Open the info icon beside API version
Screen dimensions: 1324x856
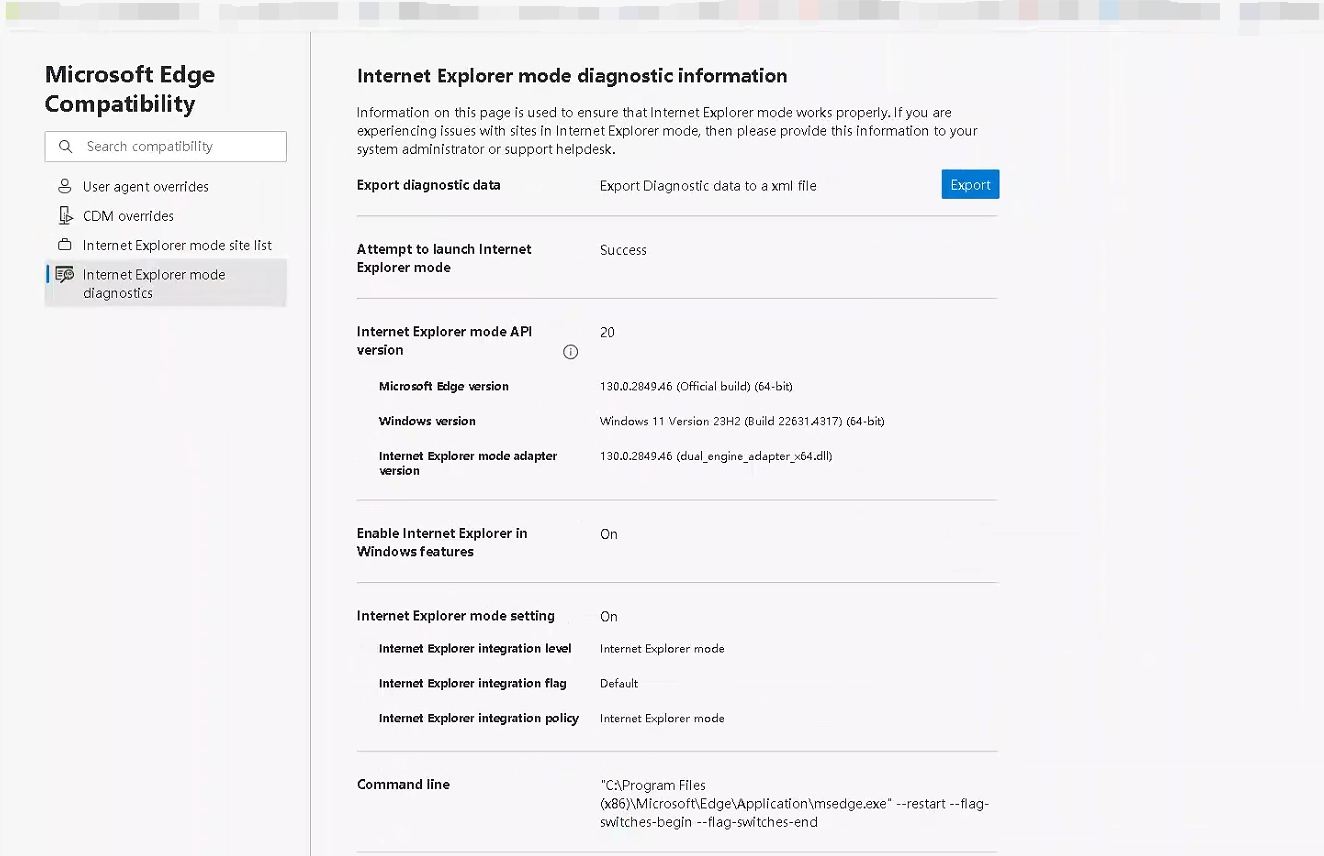pyautogui.click(x=570, y=351)
